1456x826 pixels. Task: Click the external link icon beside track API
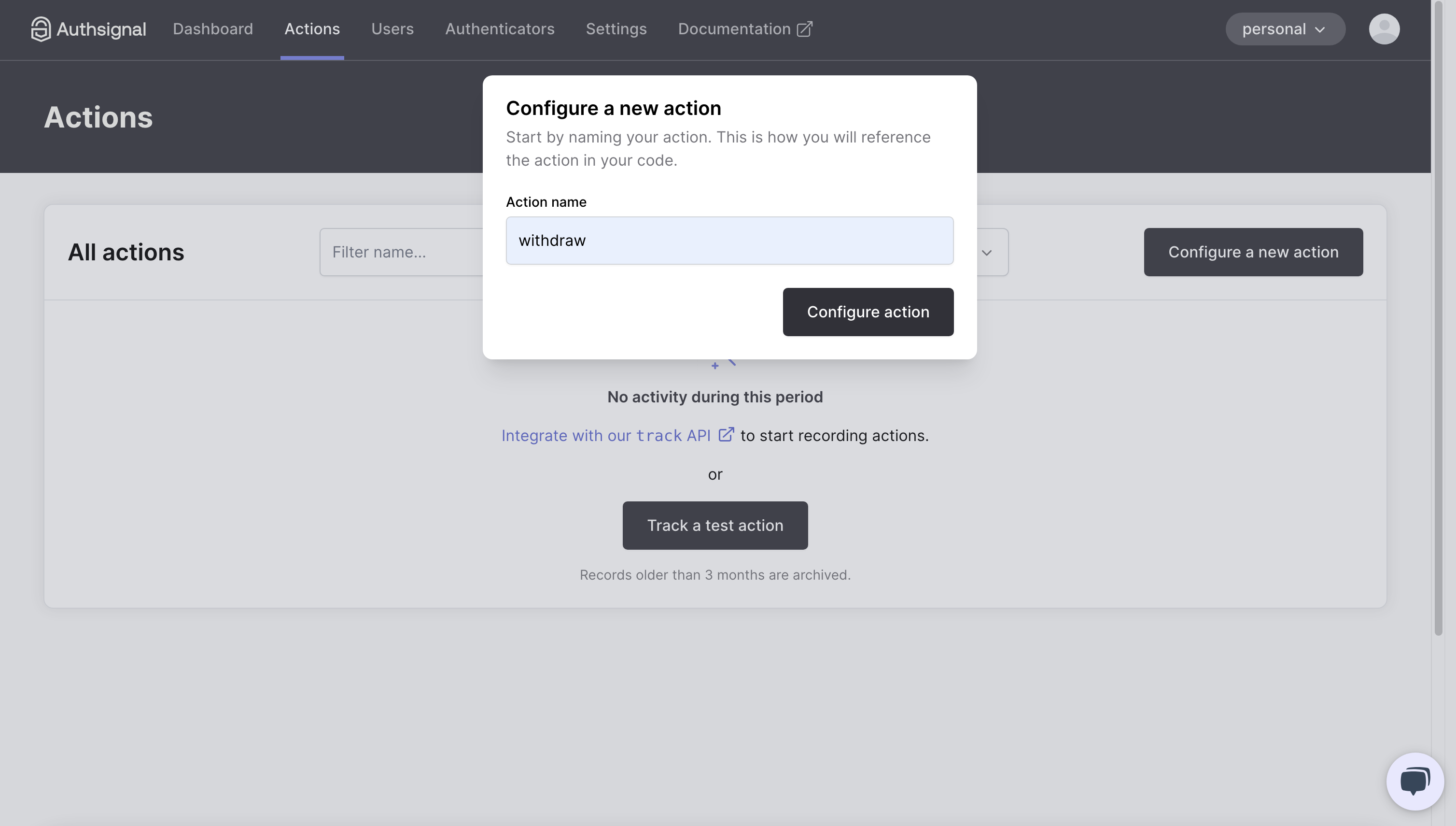[726, 434]
